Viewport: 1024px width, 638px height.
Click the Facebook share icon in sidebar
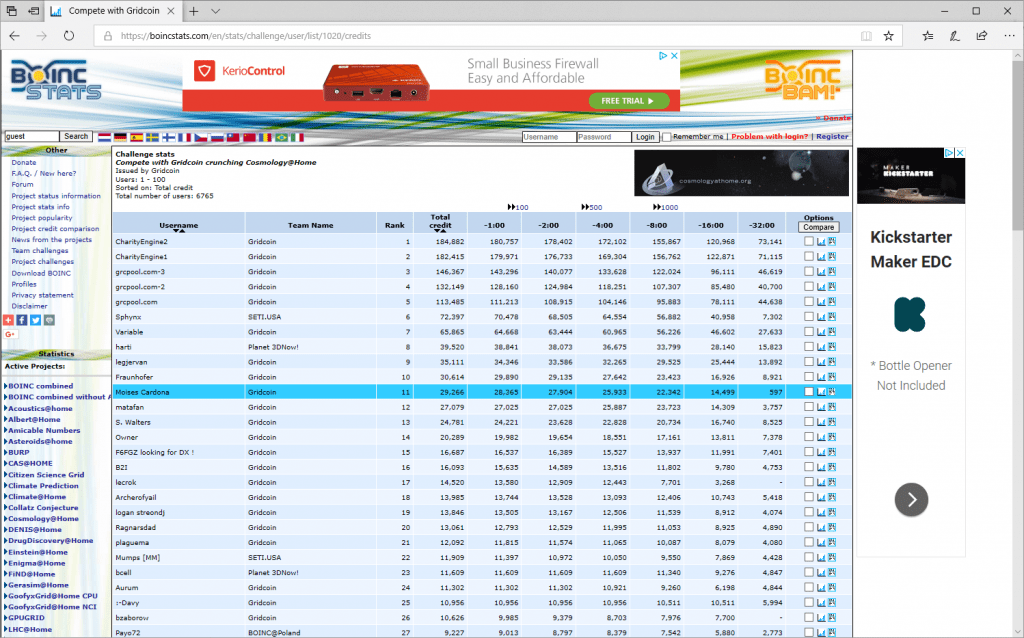tap(22, 320)
